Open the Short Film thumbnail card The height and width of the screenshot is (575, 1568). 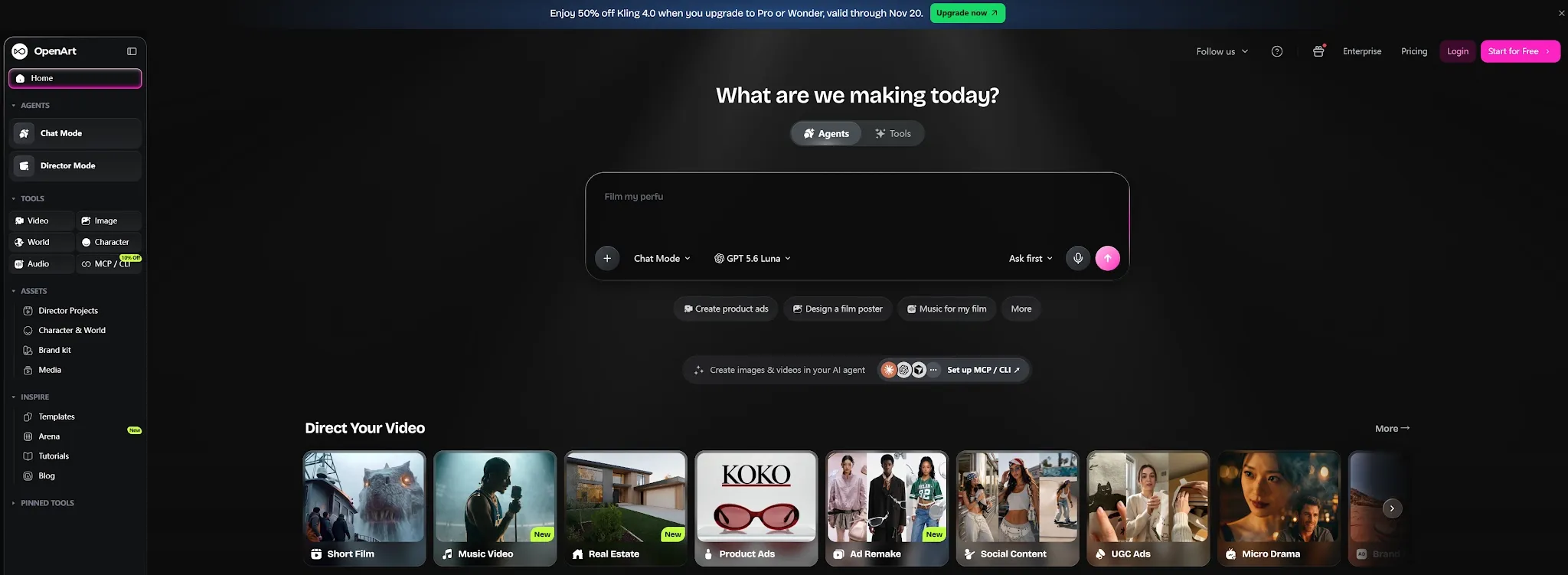tap(364, 508)
